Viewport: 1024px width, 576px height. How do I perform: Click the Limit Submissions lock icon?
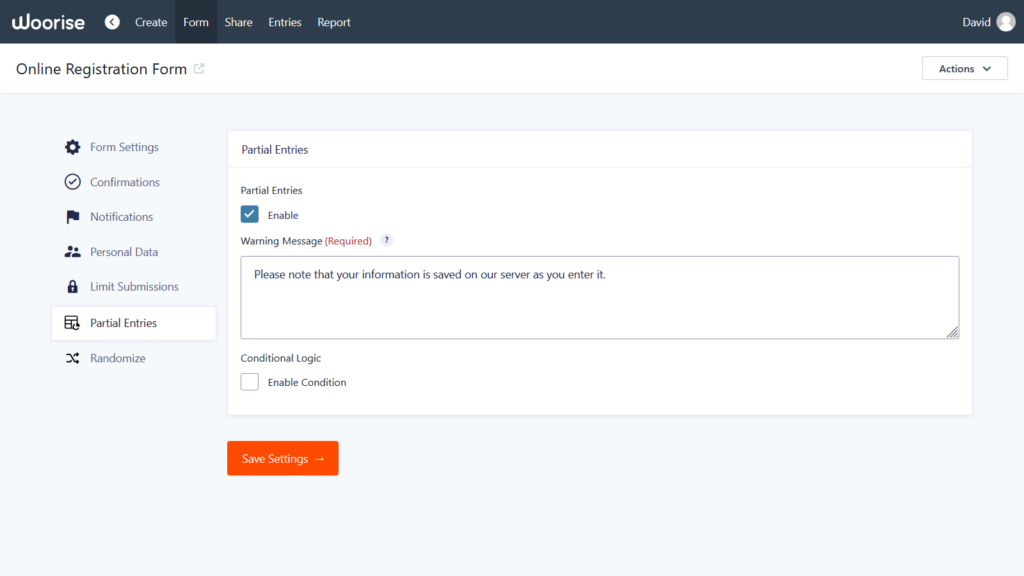pos(72,286)
